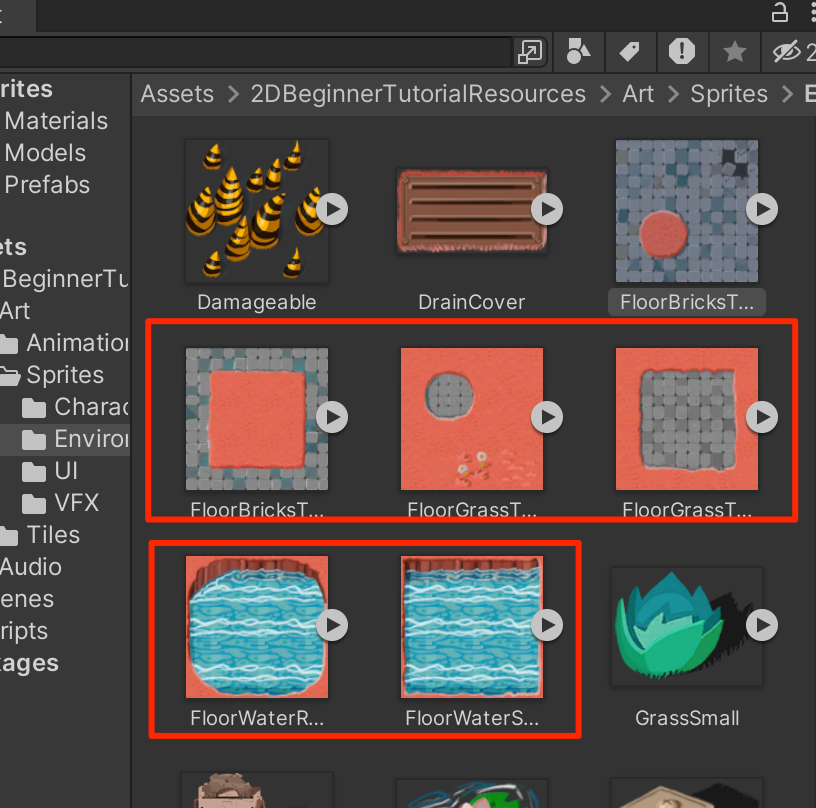This screenshot has width=816, height=808.
Task: Expand the DrainCover asset arrow
Action: 547,209
